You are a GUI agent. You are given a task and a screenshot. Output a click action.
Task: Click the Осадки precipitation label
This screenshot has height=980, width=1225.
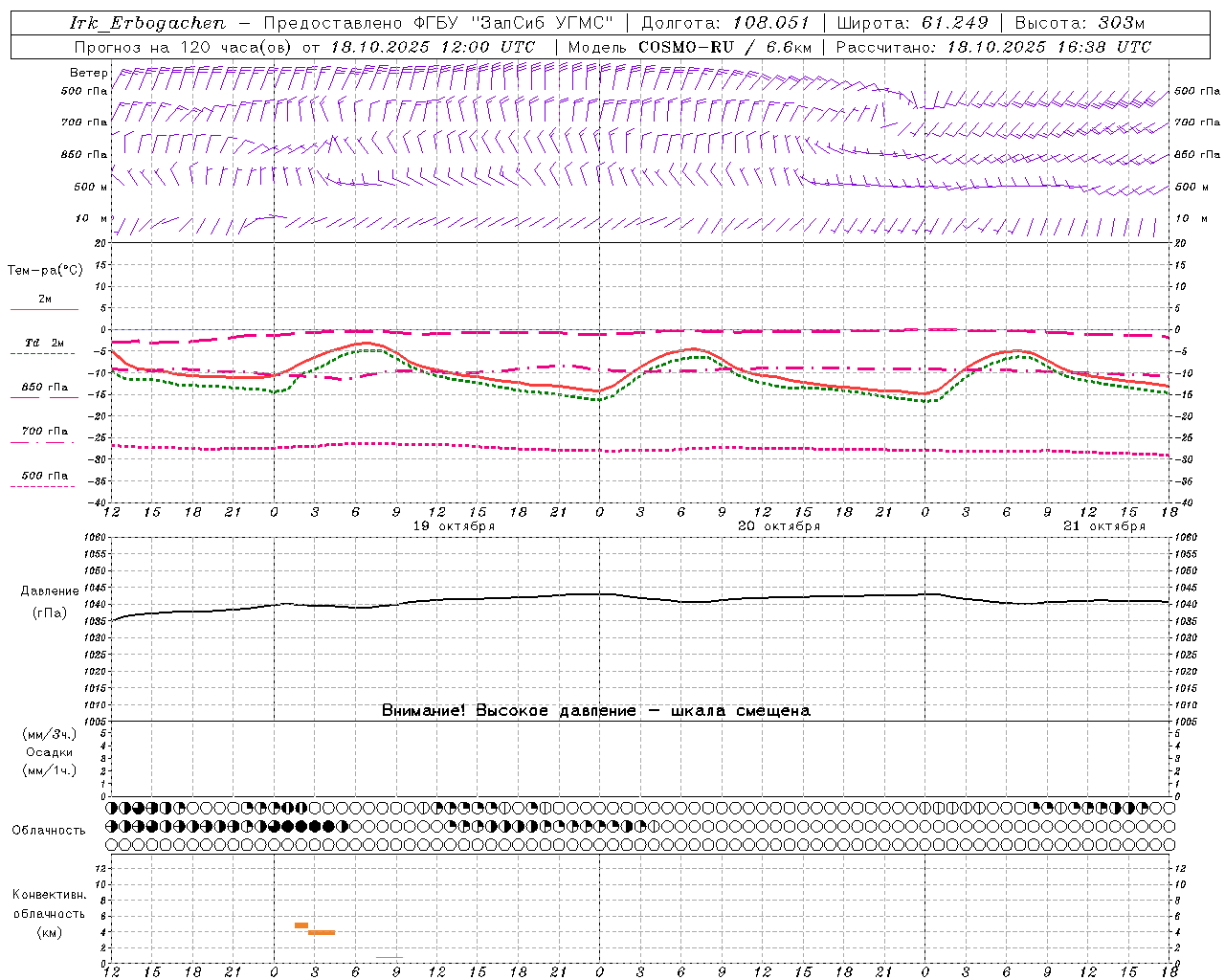tap(50, 752)
